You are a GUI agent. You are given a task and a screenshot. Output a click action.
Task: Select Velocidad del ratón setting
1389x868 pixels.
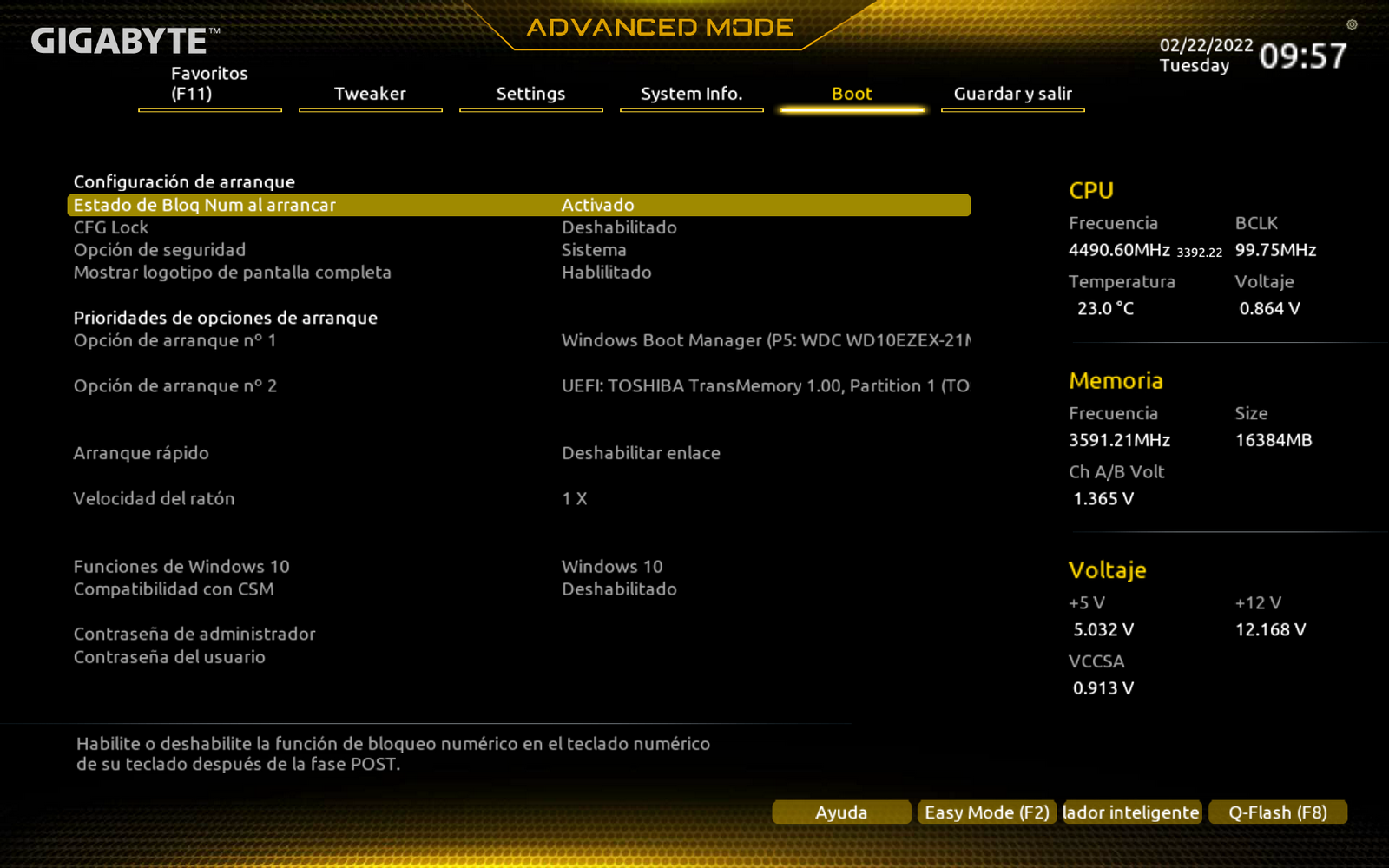point(154,498)
